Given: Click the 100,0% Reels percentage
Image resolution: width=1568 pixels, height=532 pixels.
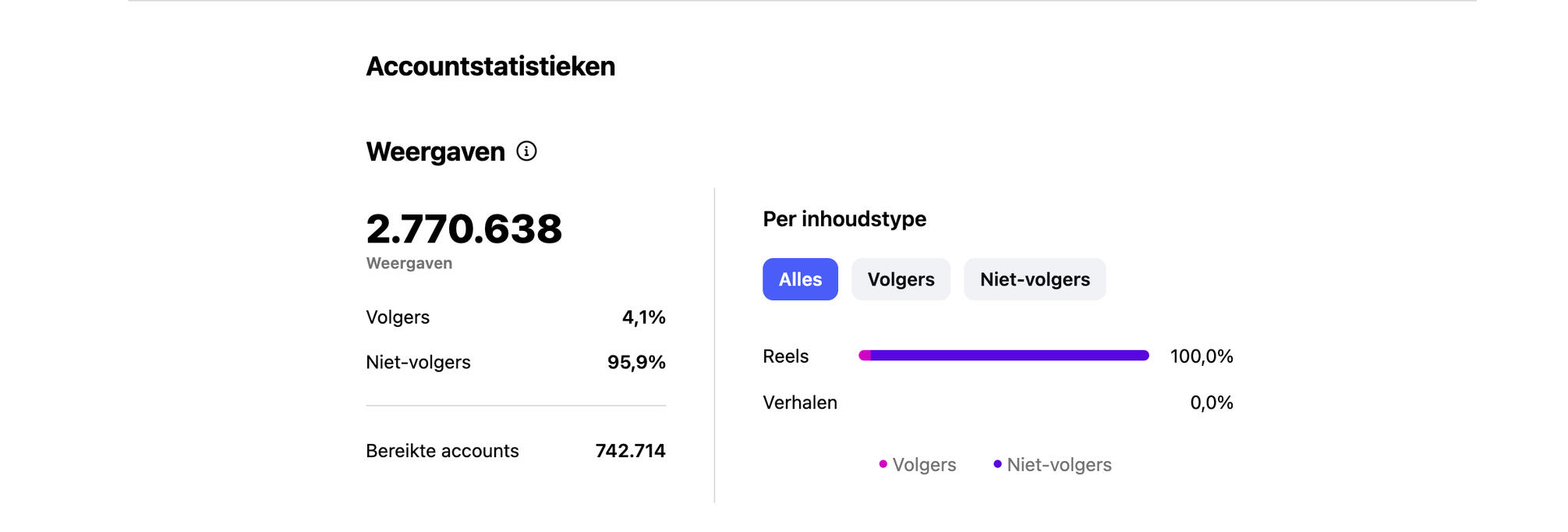Looking at the screenshot, I should tap(1202, 356).
